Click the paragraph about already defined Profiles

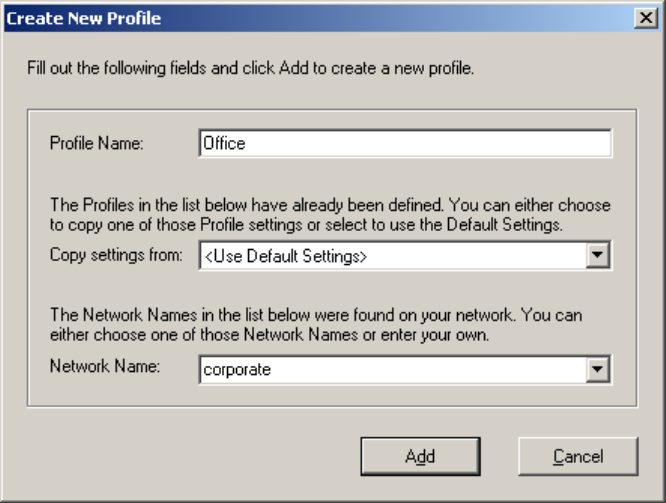(x=330, y=215)
